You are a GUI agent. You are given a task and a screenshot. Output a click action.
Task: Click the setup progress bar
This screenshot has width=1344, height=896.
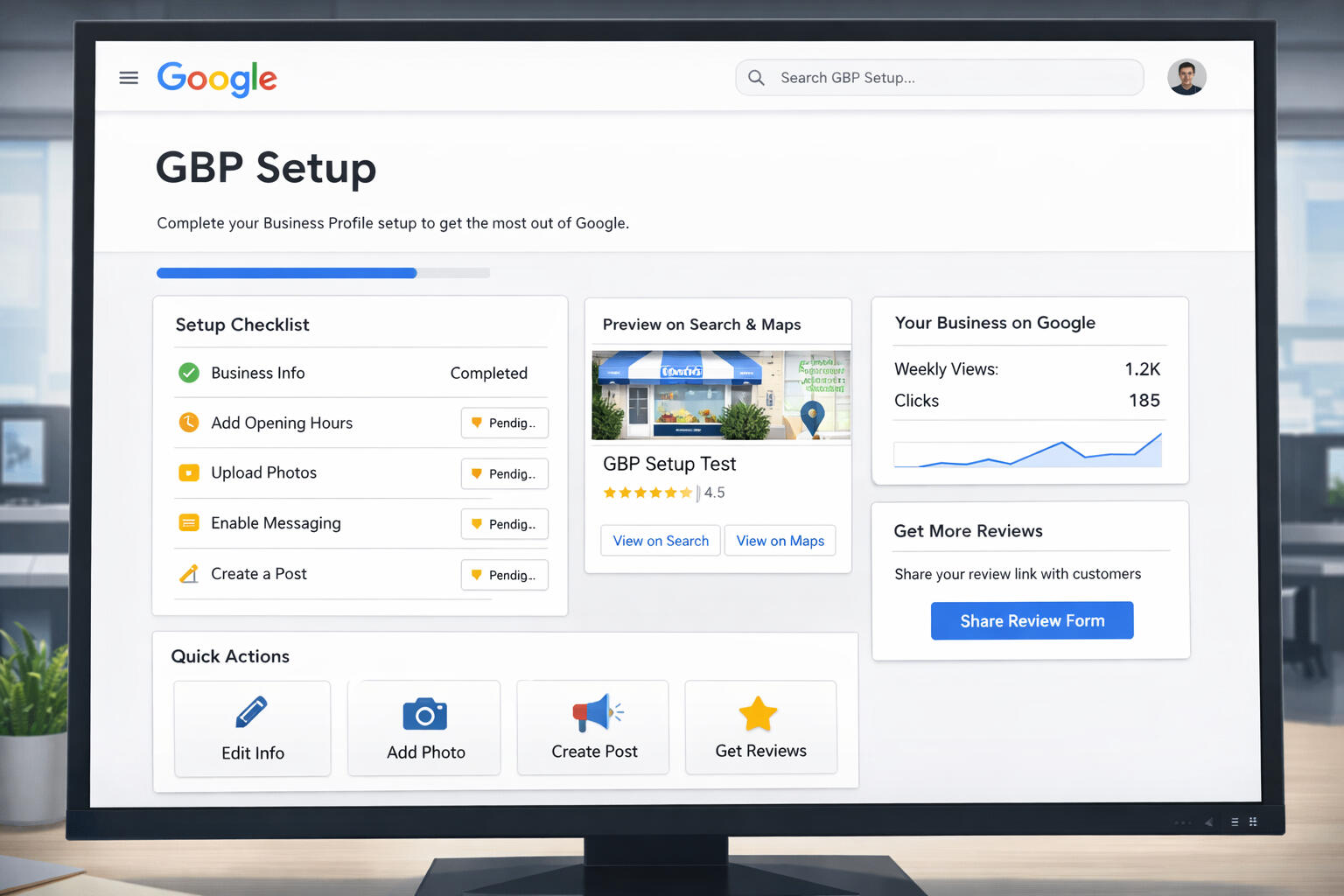pyautogui.click(x=323, y=273)
